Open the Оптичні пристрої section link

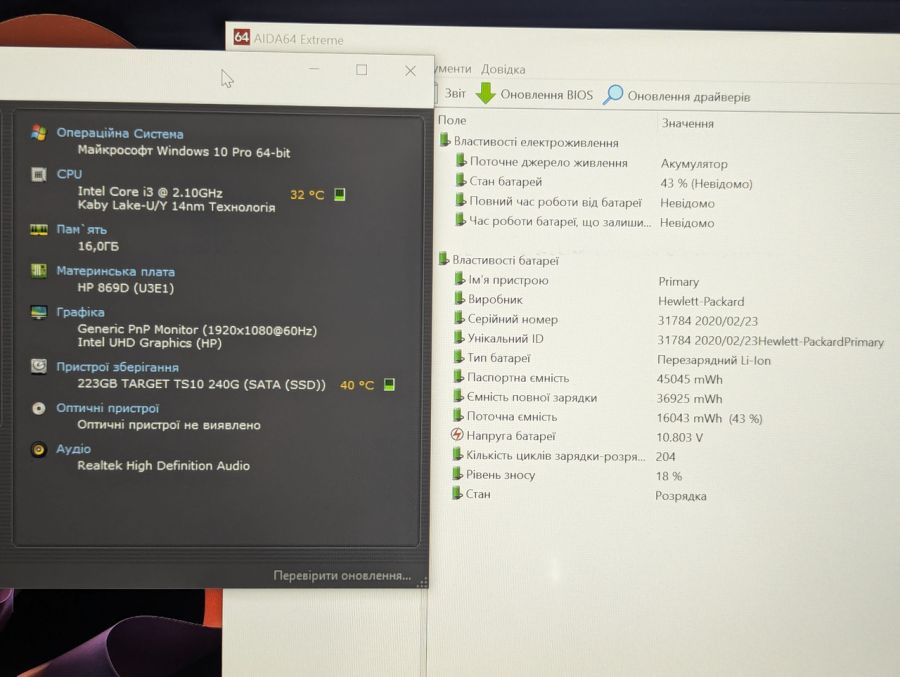coord(107,408)
